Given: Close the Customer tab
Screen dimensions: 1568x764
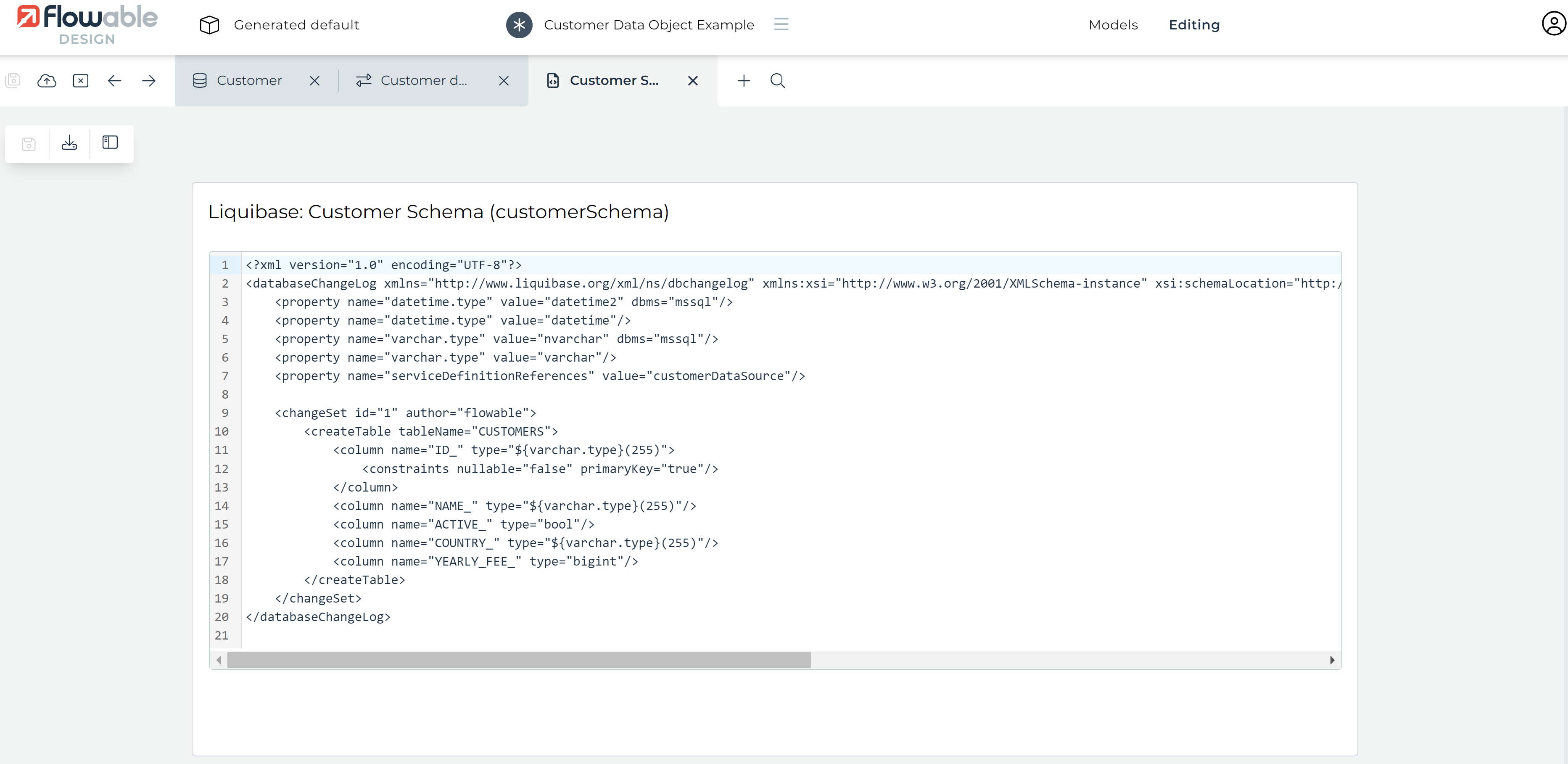Looking at the screenshot, I should pos(315,80).
